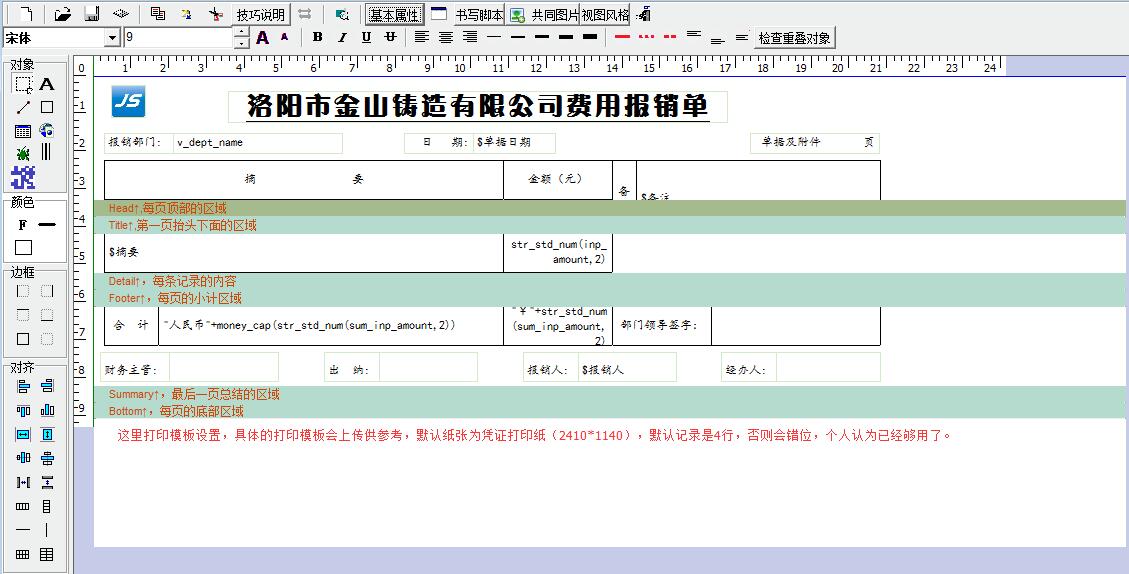
Task: Select the QR code object tool
Action: tap(23, 178)
